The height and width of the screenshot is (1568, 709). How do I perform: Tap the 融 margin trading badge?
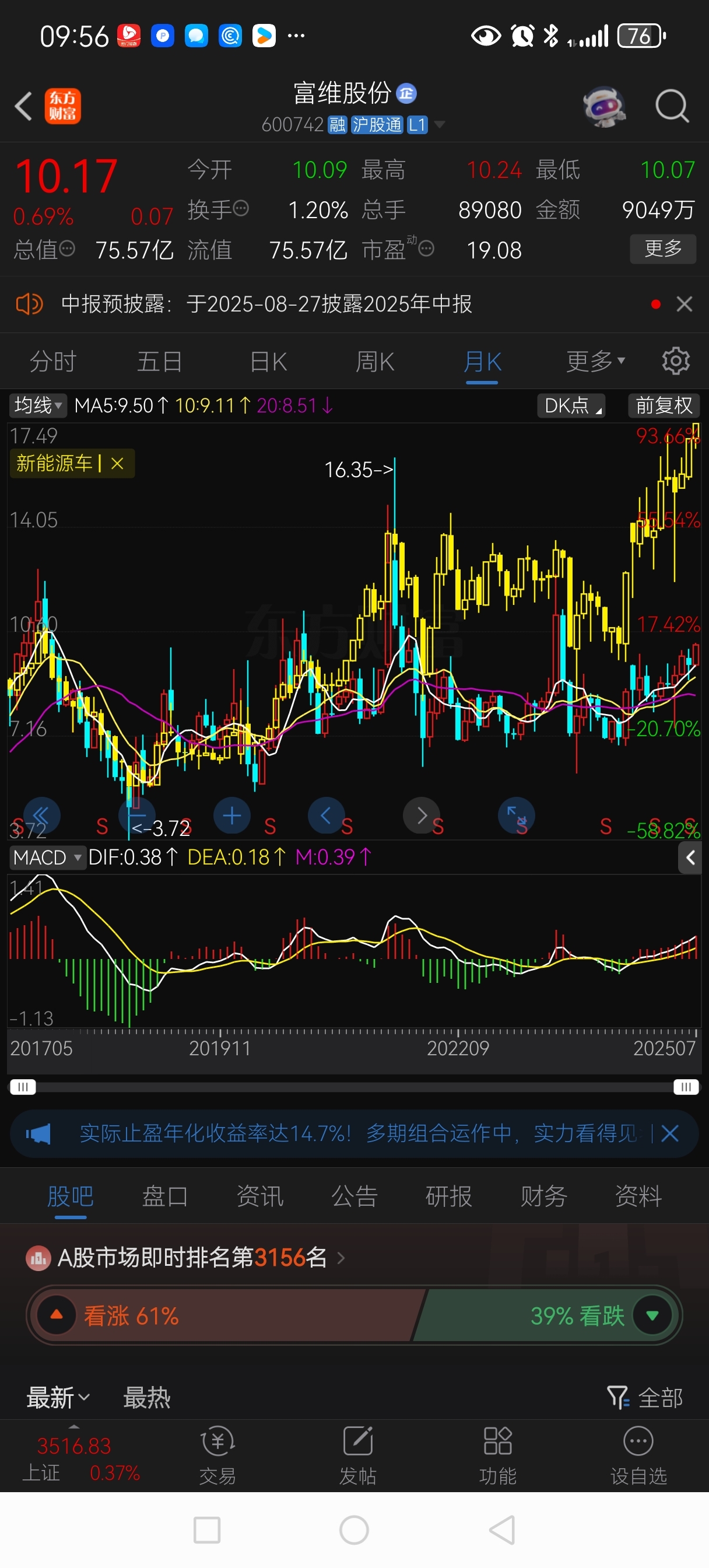[337, 125]
